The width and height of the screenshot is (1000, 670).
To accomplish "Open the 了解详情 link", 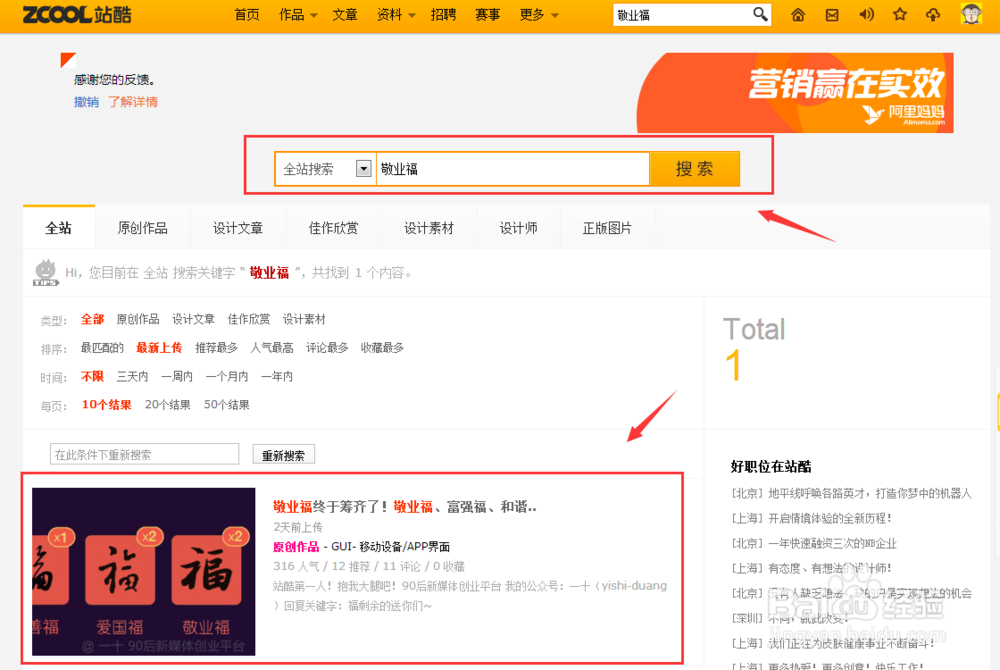I will (133, 101).
